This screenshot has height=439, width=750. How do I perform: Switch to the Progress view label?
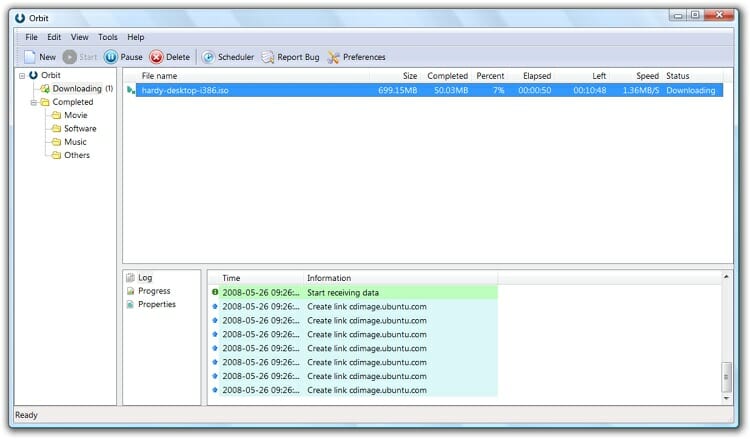[154, 291]
